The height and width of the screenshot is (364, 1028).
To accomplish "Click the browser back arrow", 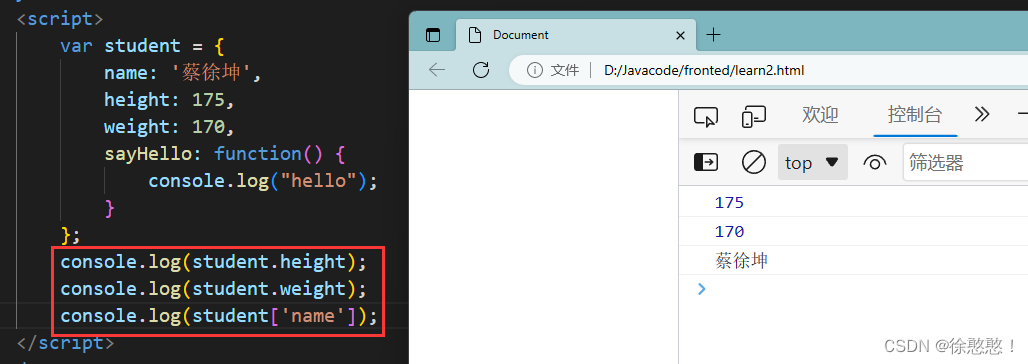I will tap(437, 70).
